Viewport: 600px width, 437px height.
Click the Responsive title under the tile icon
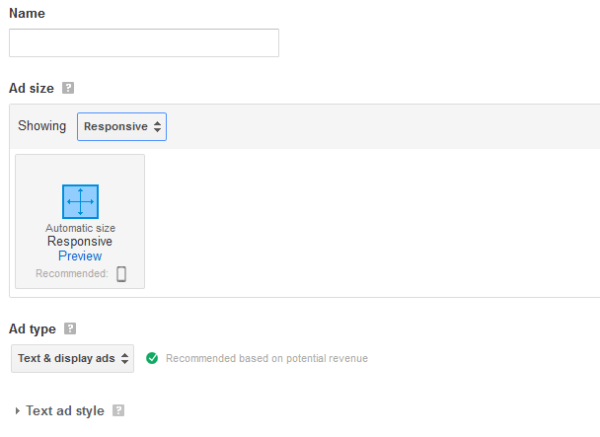pyautogui.click(x=80, y=241)
